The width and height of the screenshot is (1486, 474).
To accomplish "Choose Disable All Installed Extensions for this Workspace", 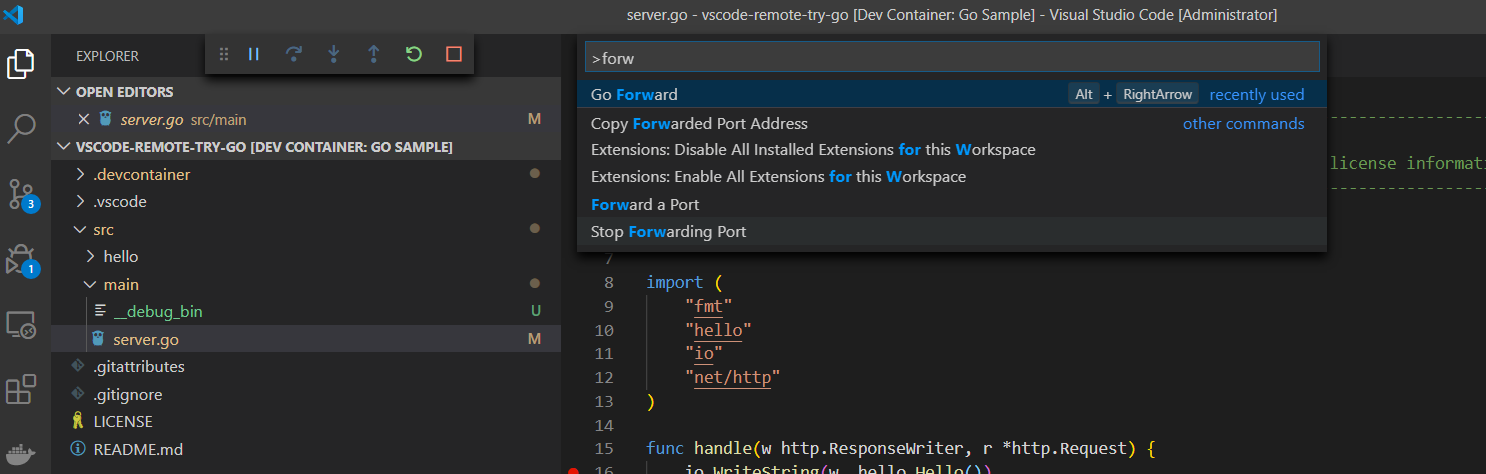I will coord(951,150).
